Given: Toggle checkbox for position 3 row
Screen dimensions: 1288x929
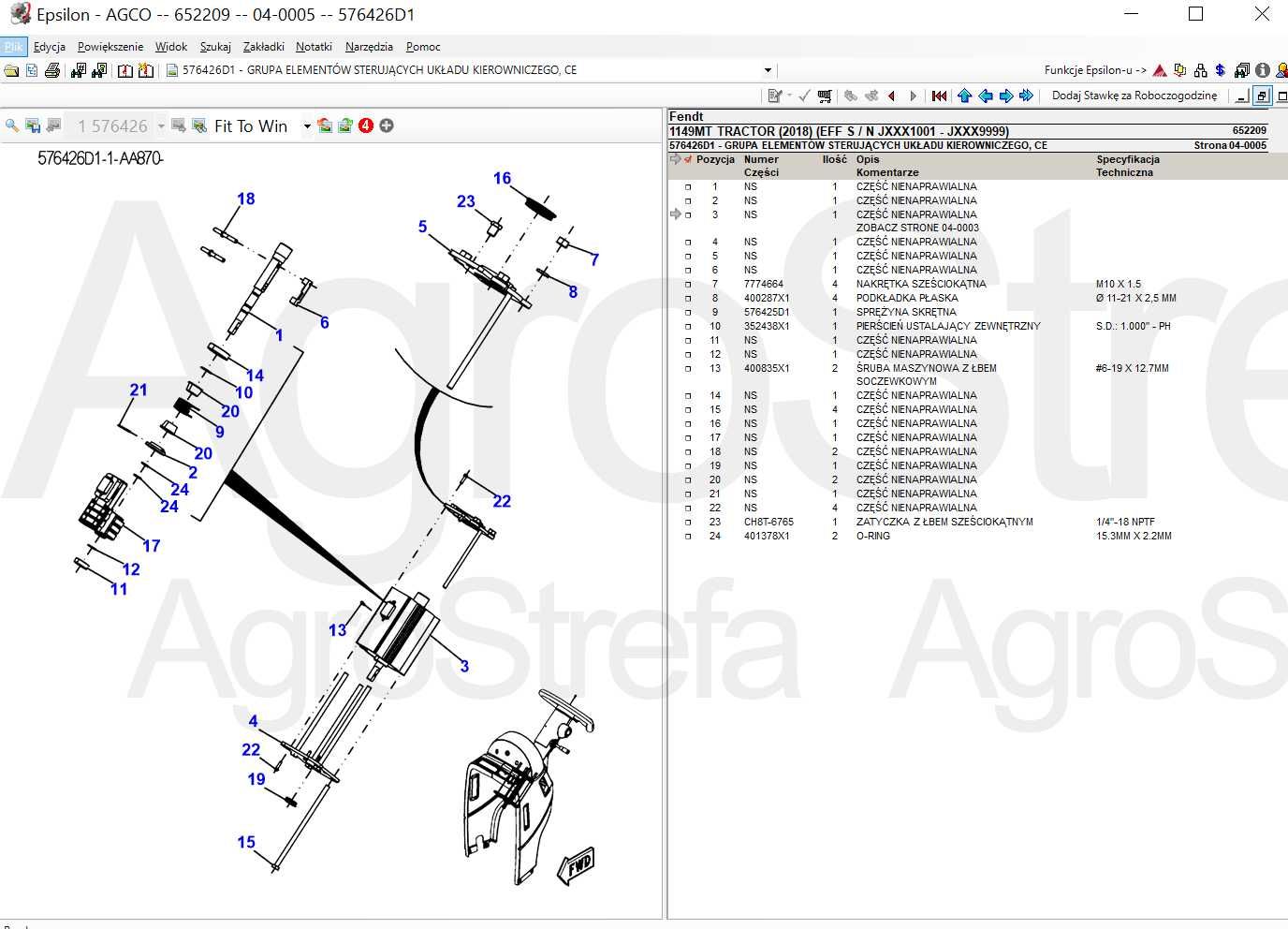Looking at the screenshot, I should (x=688, y=215).
